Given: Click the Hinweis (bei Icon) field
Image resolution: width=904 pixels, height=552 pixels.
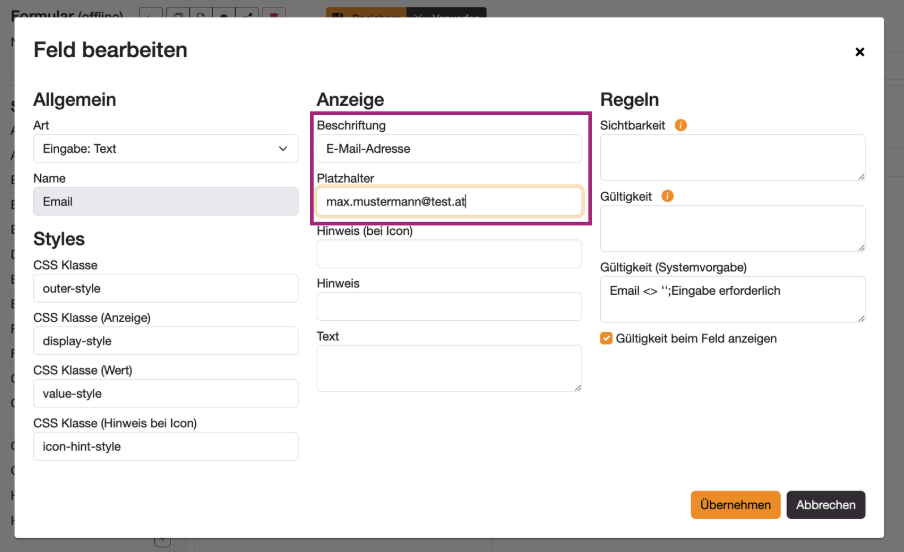Looking at the screenshot, I should [x=448, y=254].
